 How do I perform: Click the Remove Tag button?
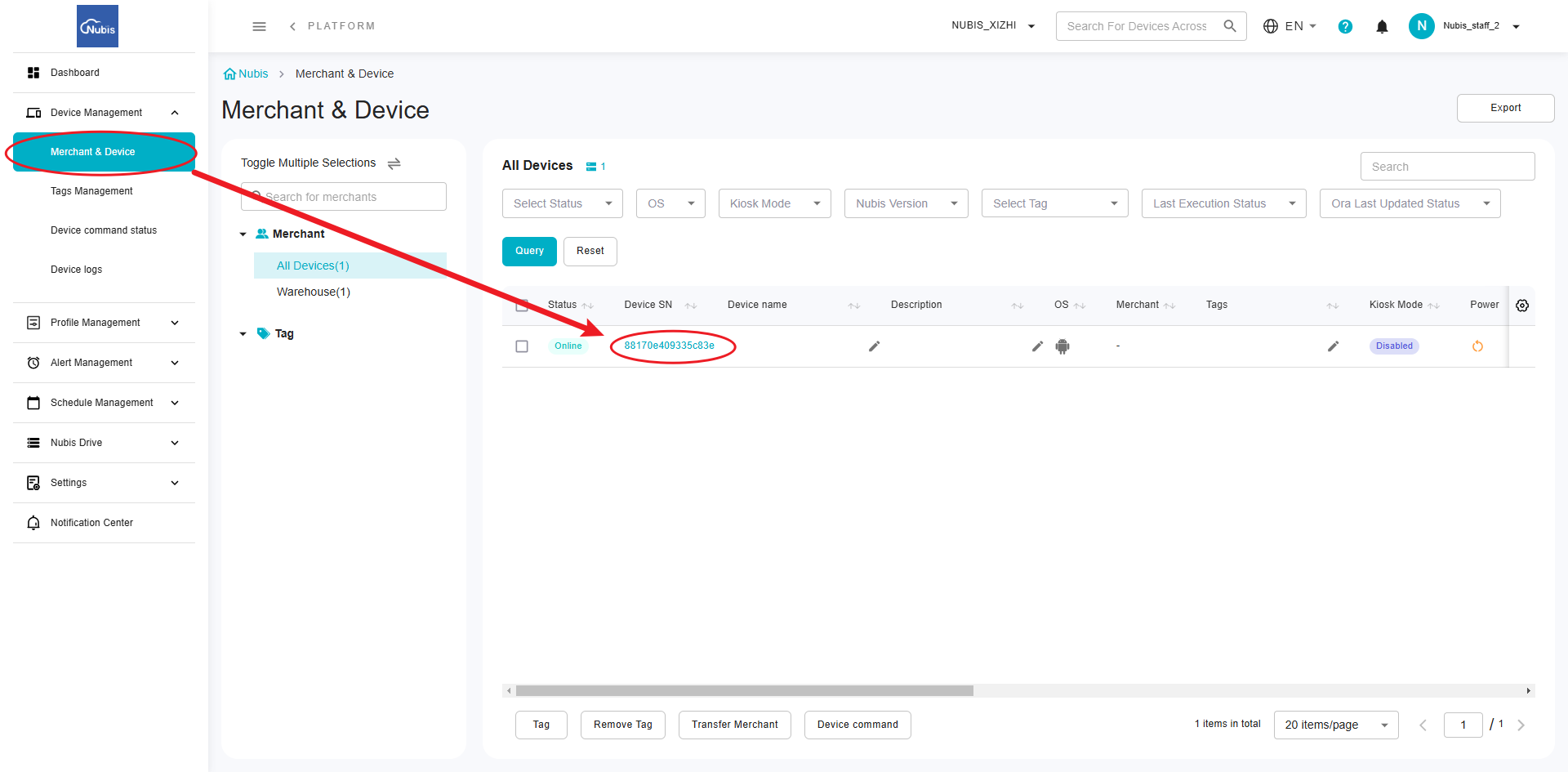[623, 725]
